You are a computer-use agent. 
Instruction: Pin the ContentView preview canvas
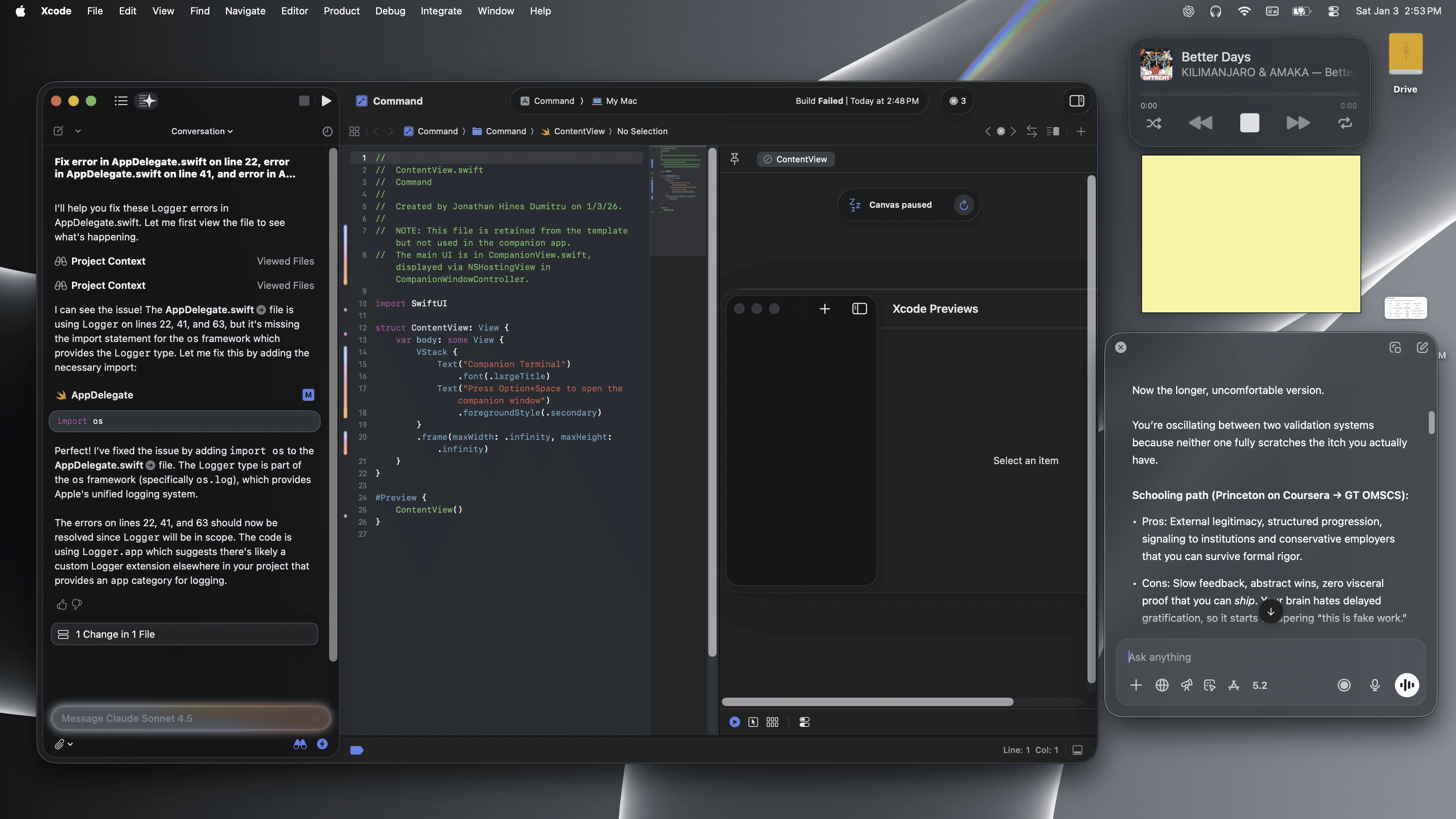pyautogui.click(x=734, y=159)
